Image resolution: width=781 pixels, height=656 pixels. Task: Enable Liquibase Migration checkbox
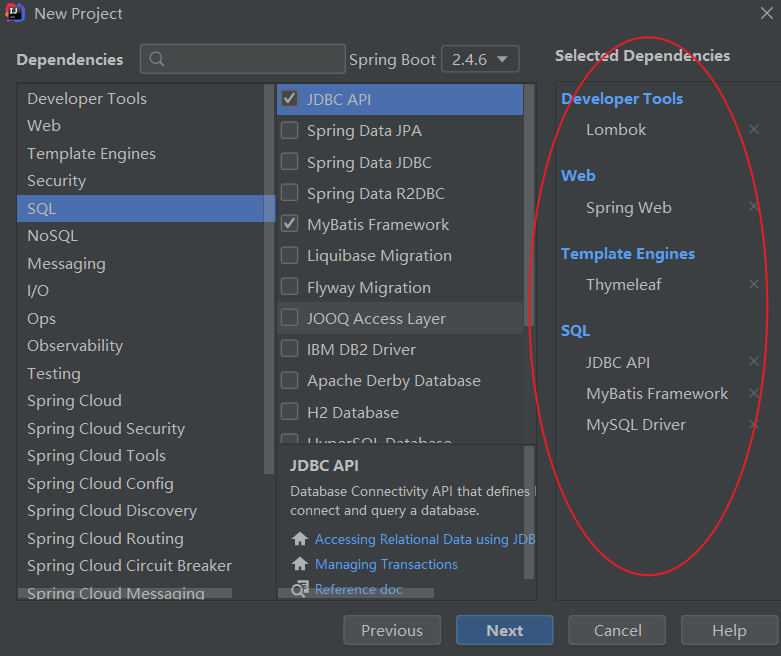(289, 255)
